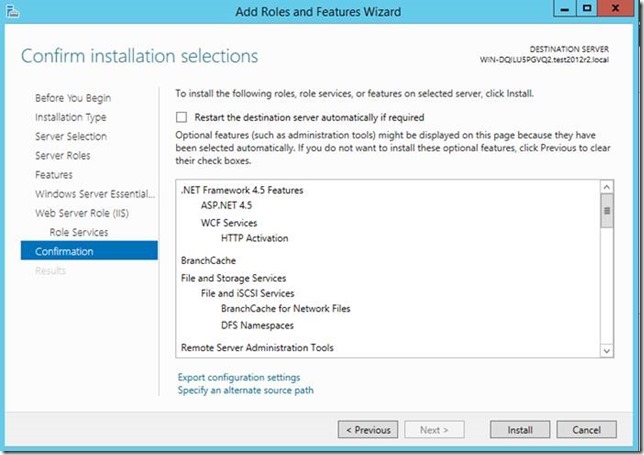The width and height of the screenshot is (644, 455).
Task: Cancel the wizard
Action: [x=586, y=430]
